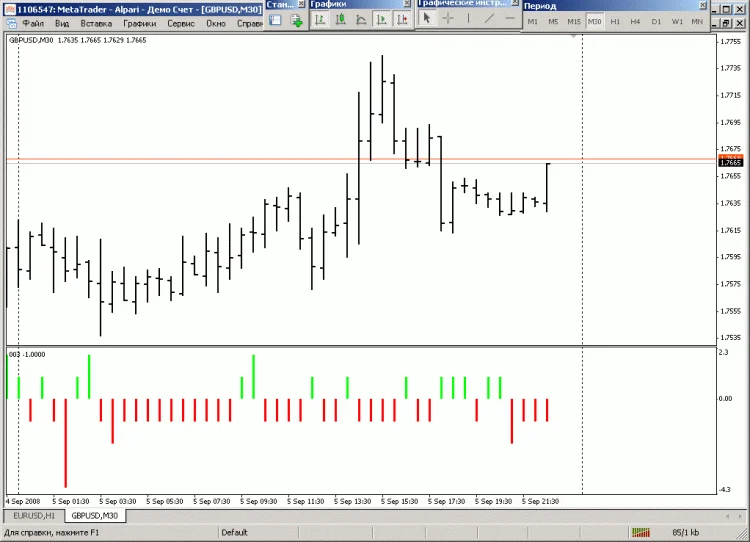Toggle the active M30 period button

tap(595, 22)
